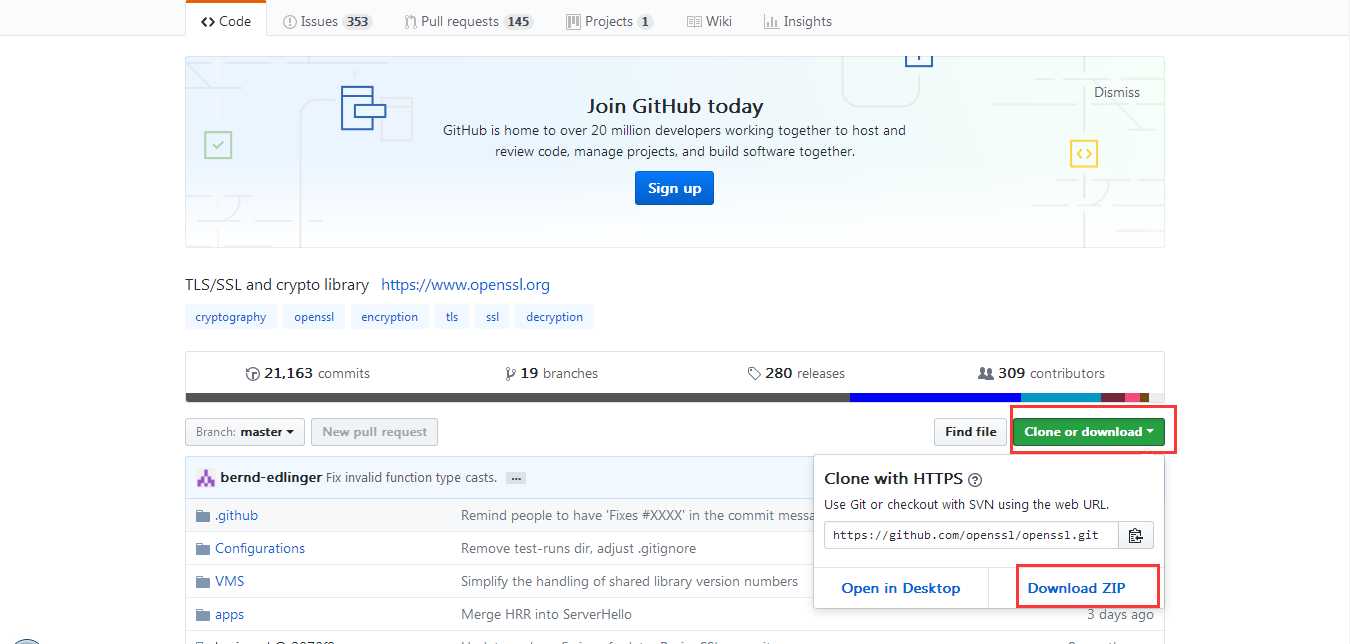This screenshot has height=644, width=1350.
Task: Open the 19 branches list
Action: click(551, 373)
